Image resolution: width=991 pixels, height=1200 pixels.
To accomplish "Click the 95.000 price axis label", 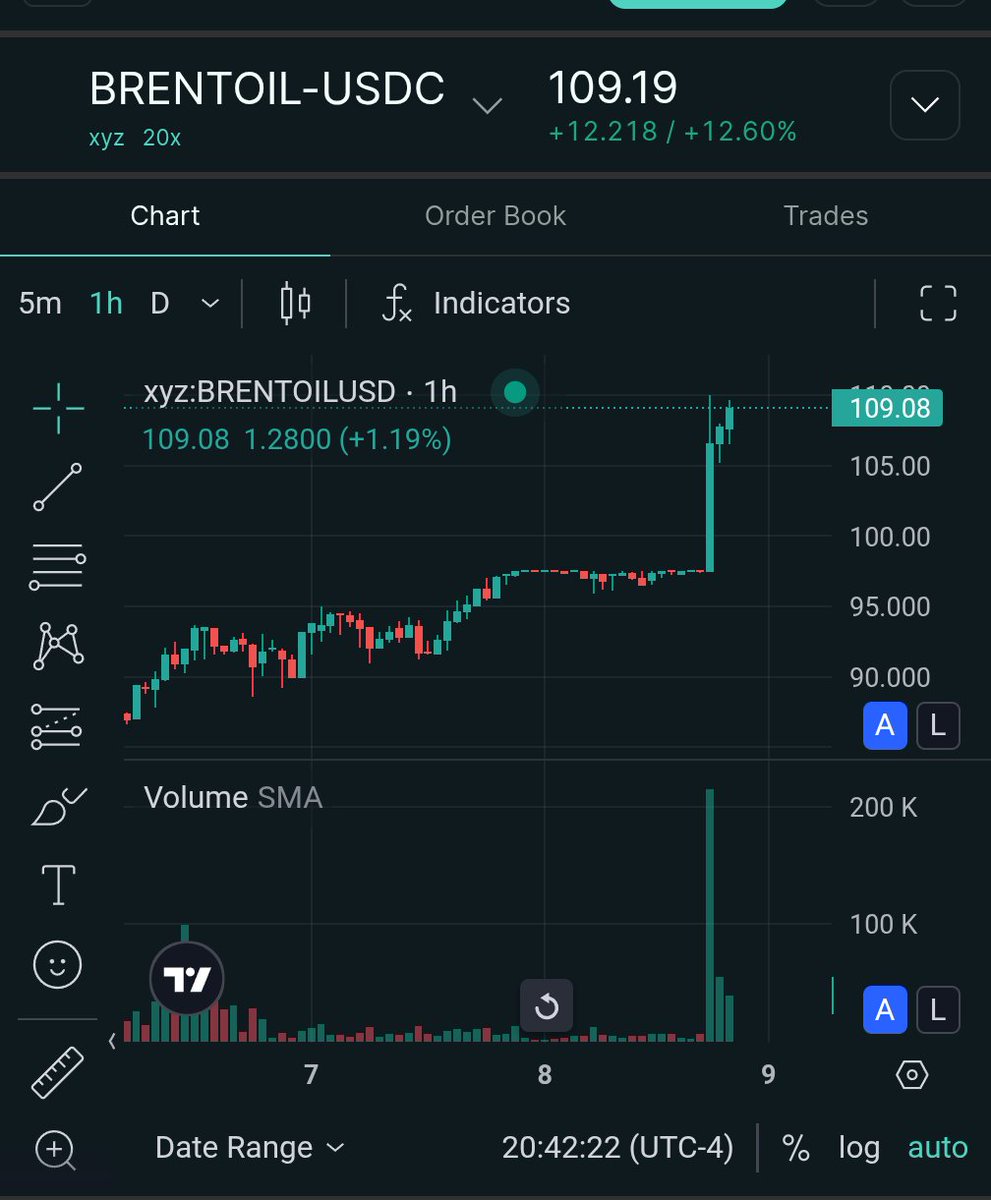I will (x=890, y=607).
